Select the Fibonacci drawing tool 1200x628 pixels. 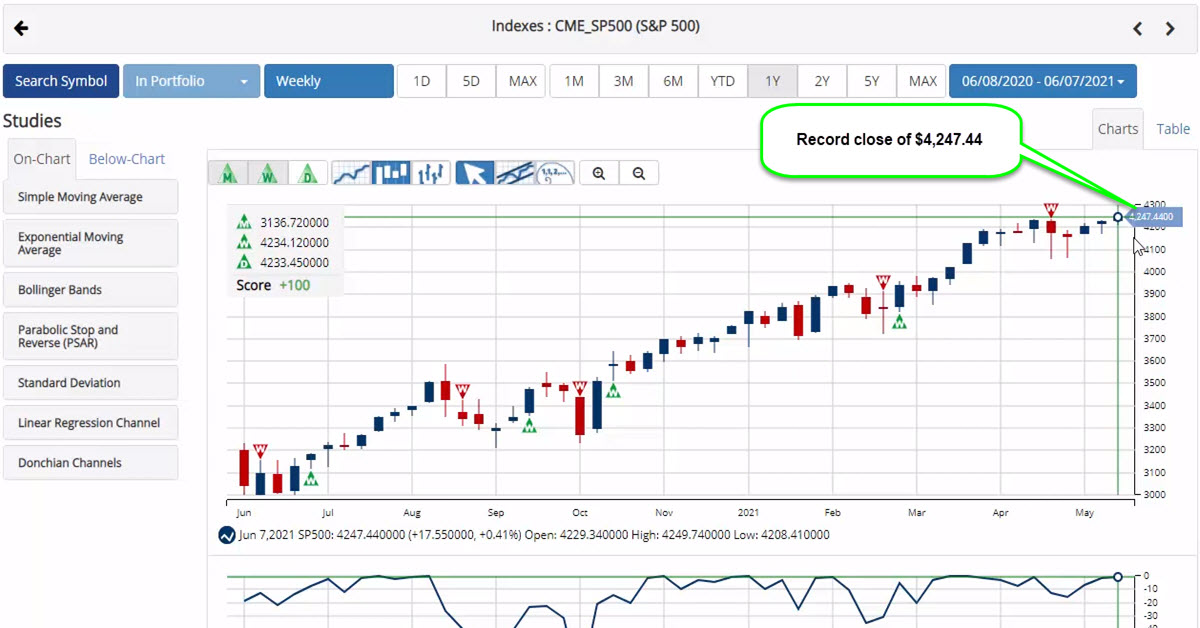[x=555, y=173]
